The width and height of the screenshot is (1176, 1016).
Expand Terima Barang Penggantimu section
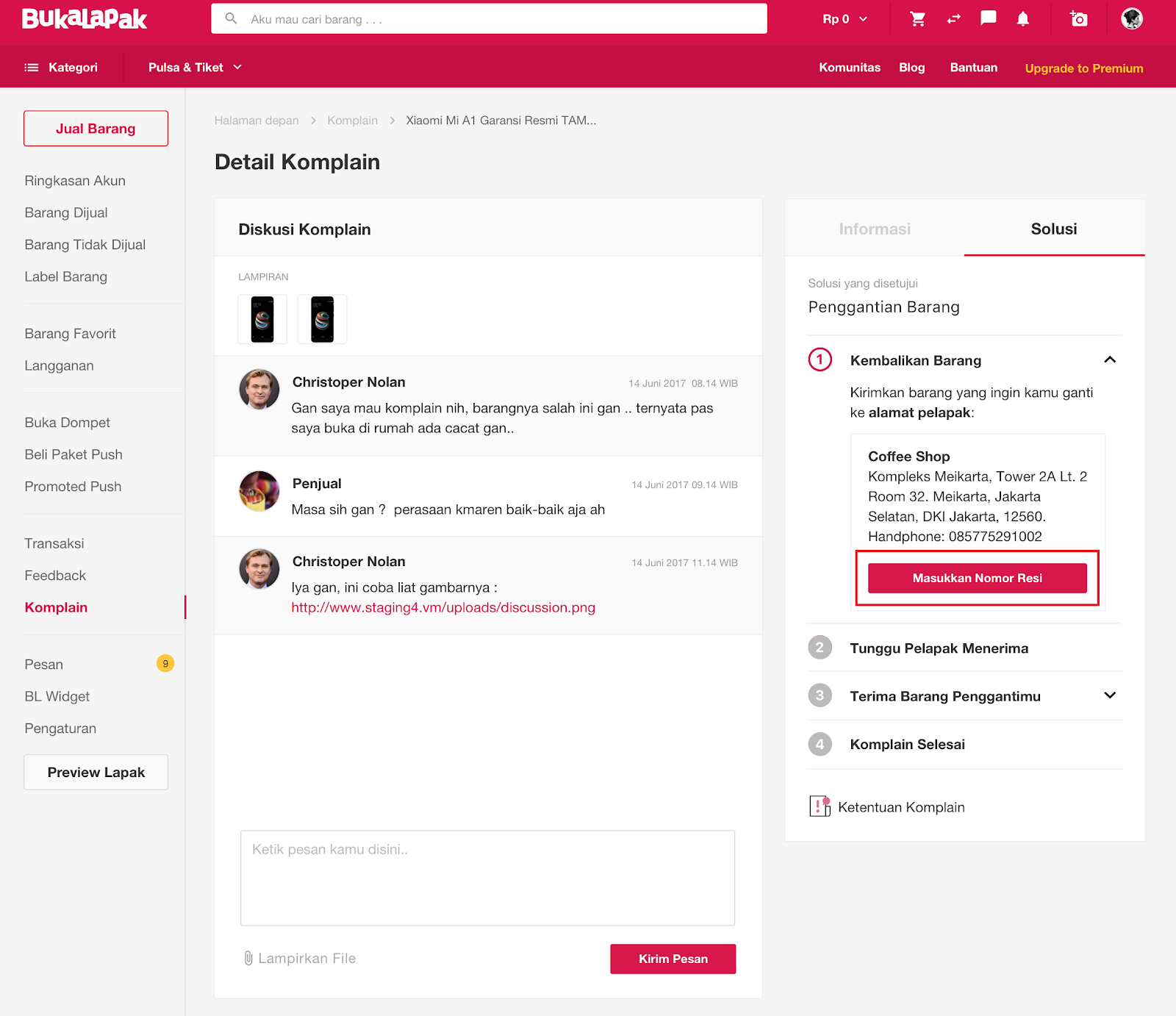coord(1110,695)
